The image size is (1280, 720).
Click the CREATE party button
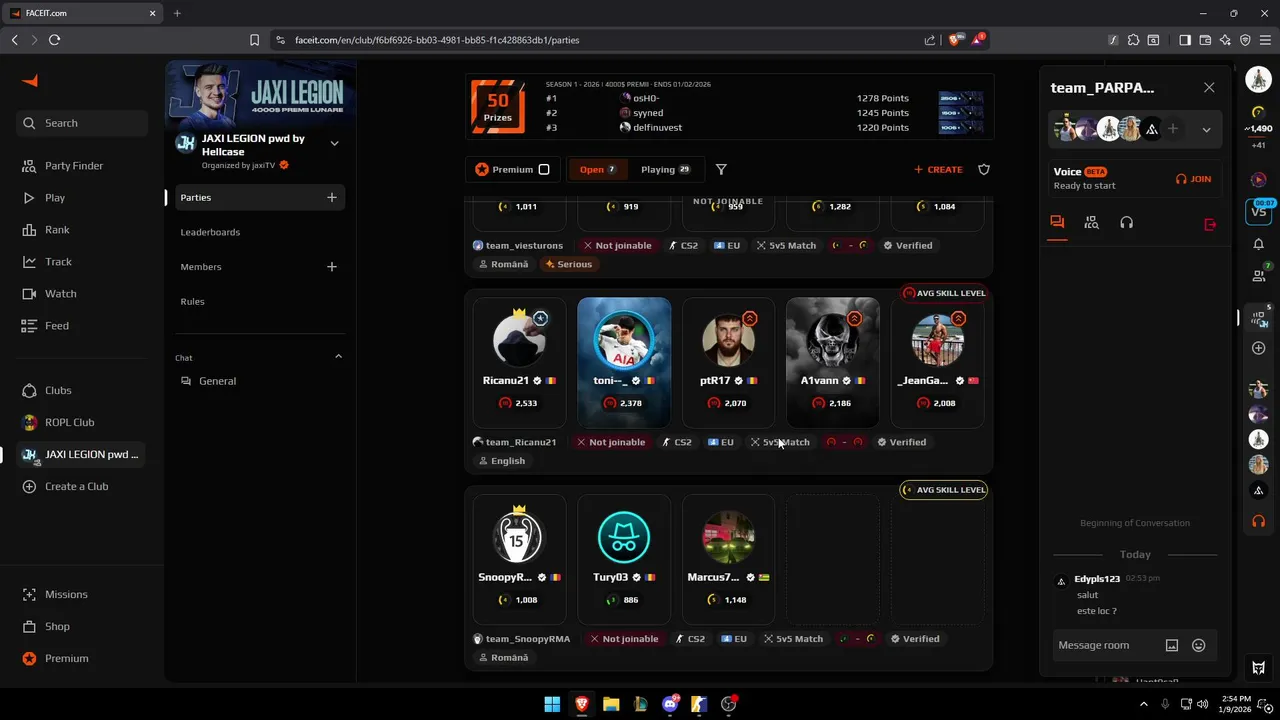point(938,169)
